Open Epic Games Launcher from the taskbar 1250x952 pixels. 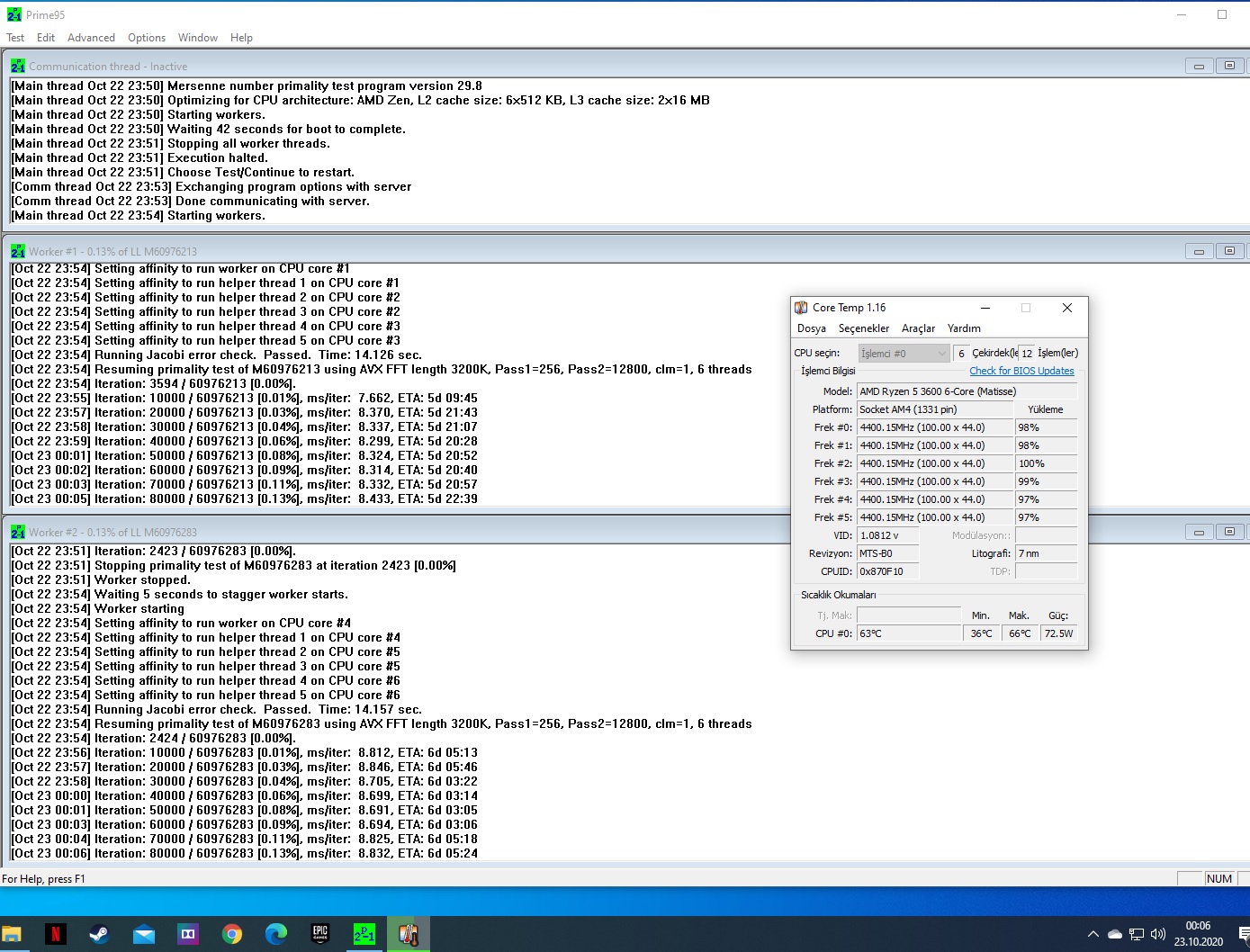pyautogui.click(x=320, y=934)
